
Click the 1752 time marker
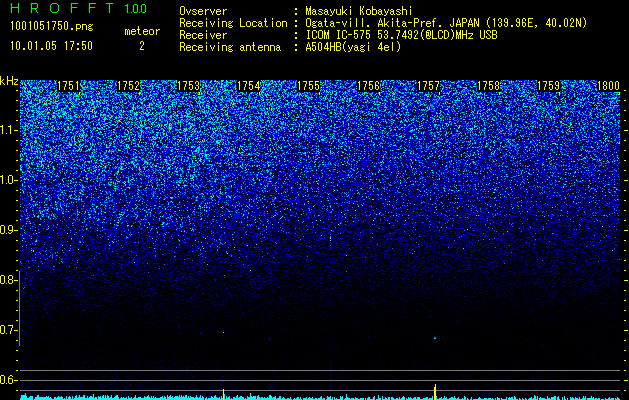coord(128,86)
